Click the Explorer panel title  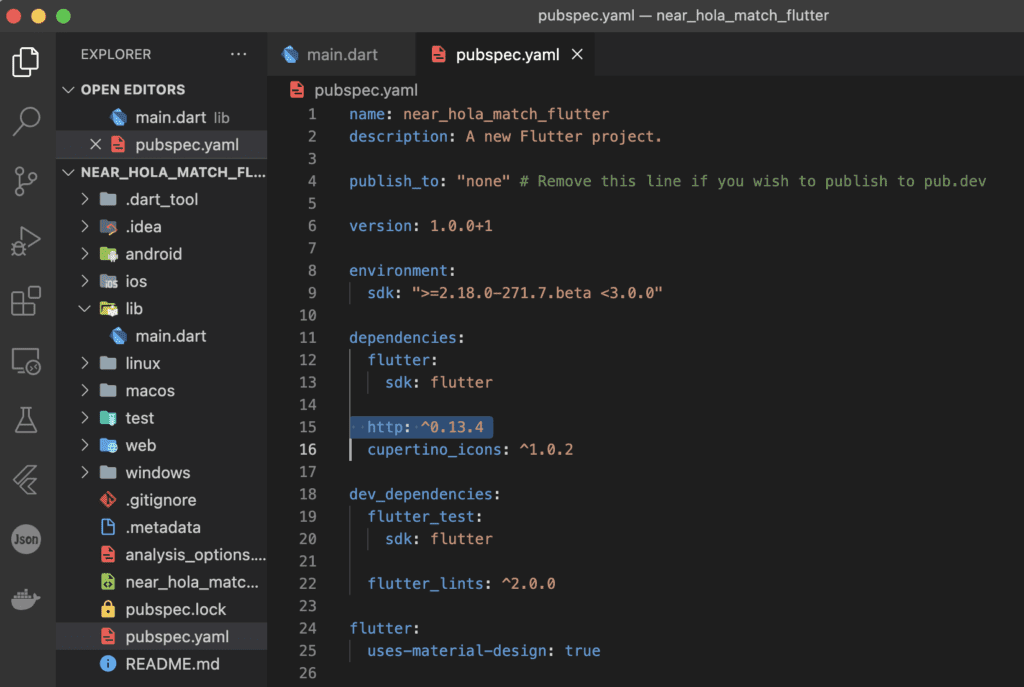[116, 54]
